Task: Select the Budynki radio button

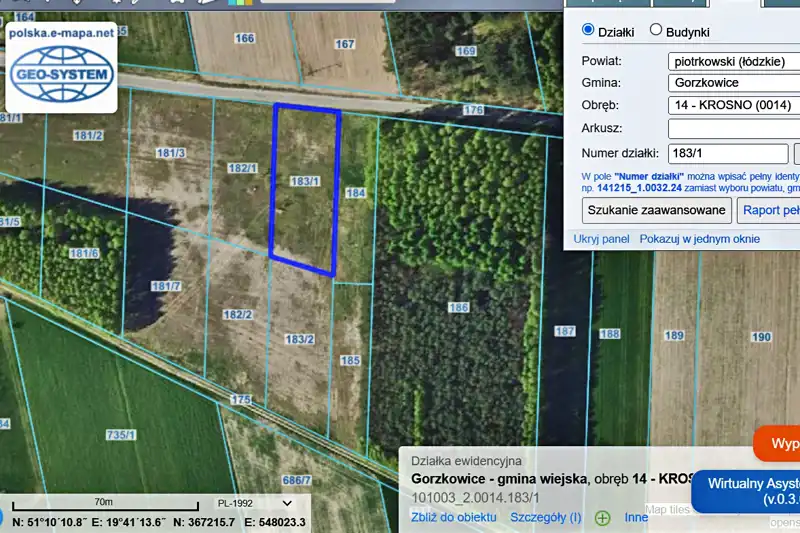Action: coord(656,30)
